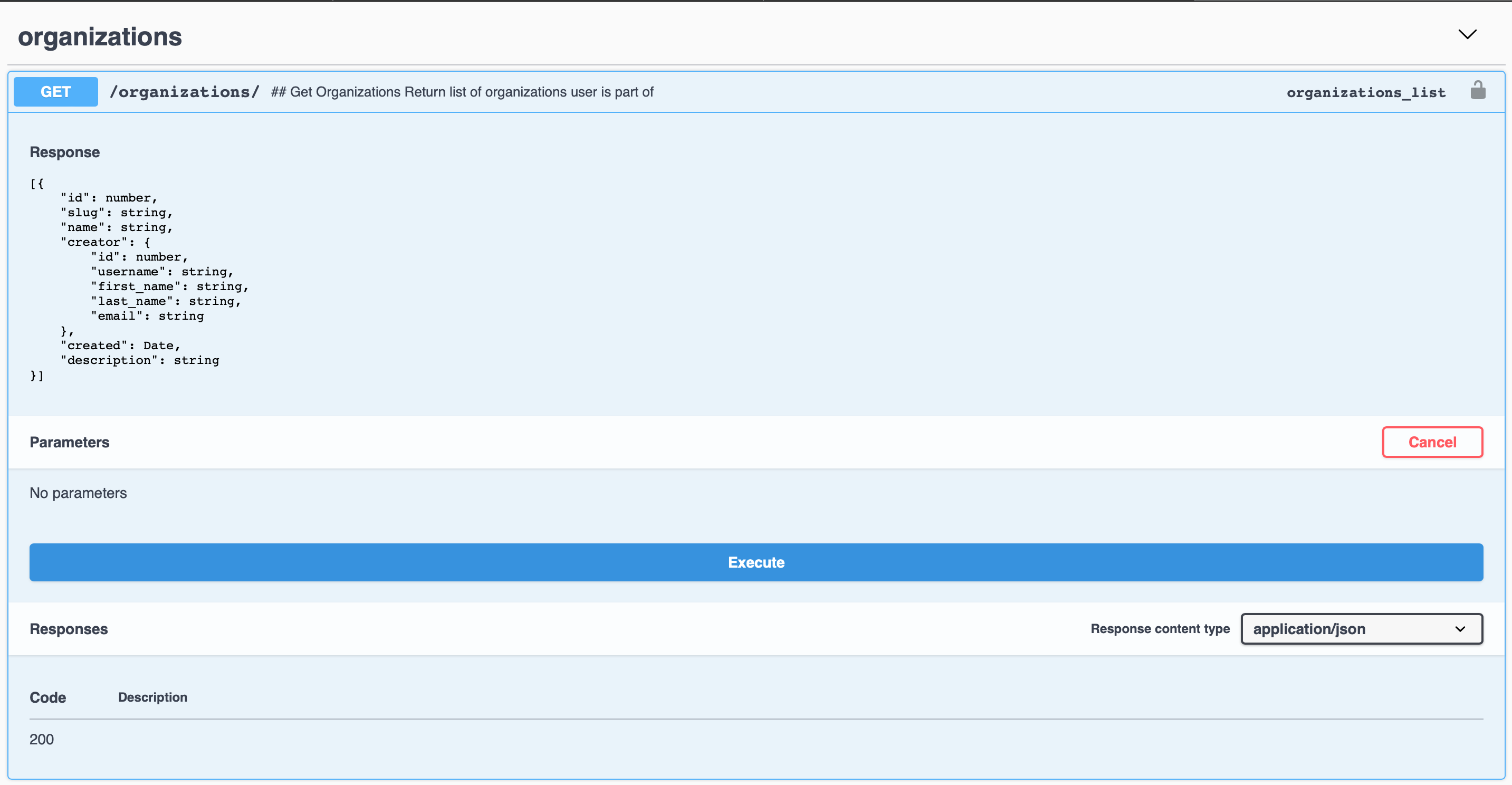1512x785 pixels.
Task: Click the 200 response code
Action: (41, 739)
